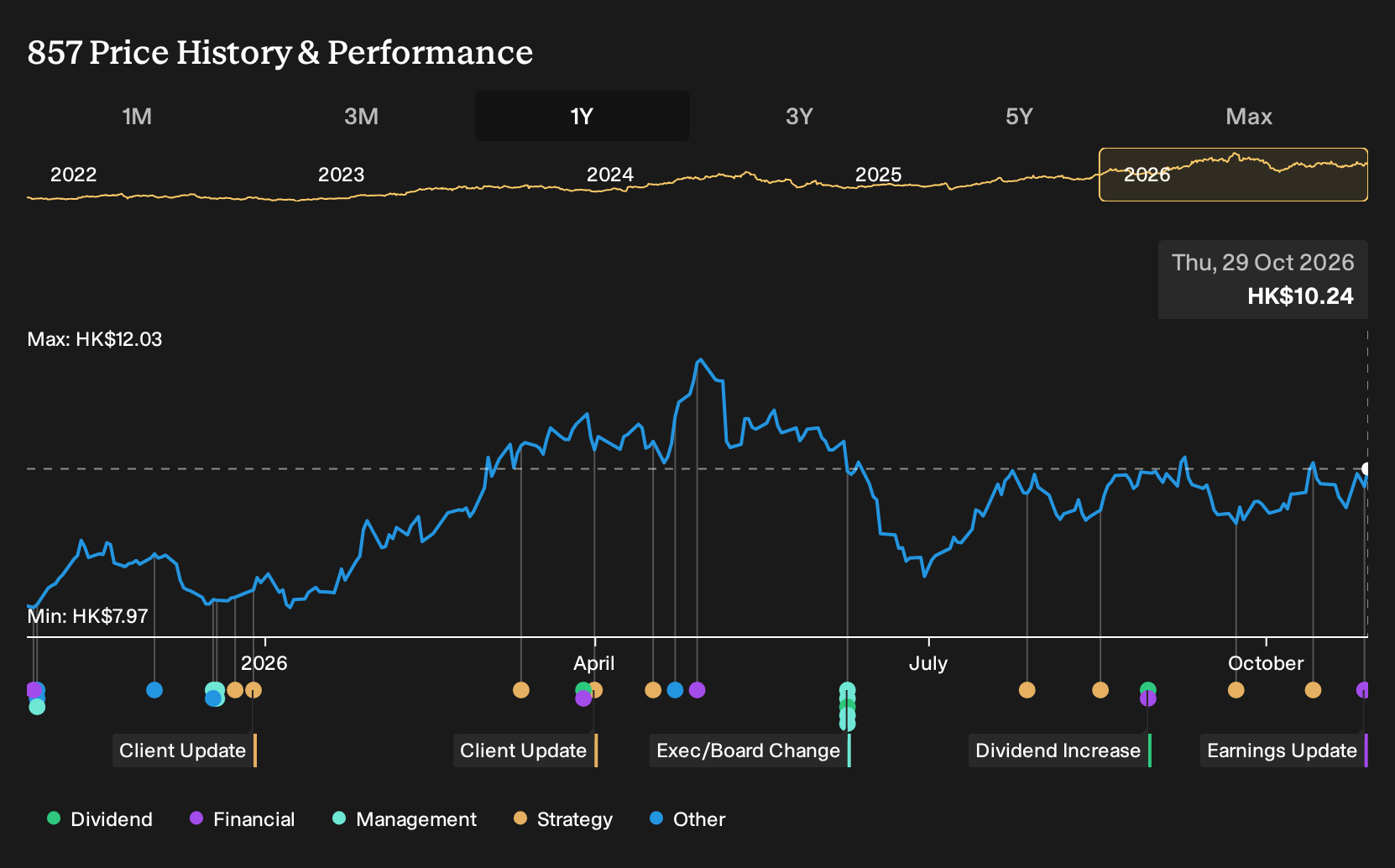Open the 3Y time range view
The width and height of the screenshot is (1395, 868).
799,116
